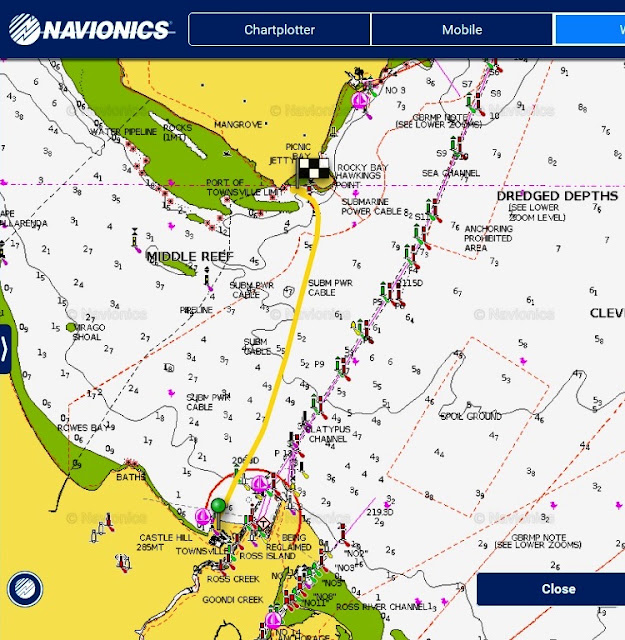Click the CASTLE HILL 285MT label
Viewport: 625px width, 640px height.
(x=165, y=542)
